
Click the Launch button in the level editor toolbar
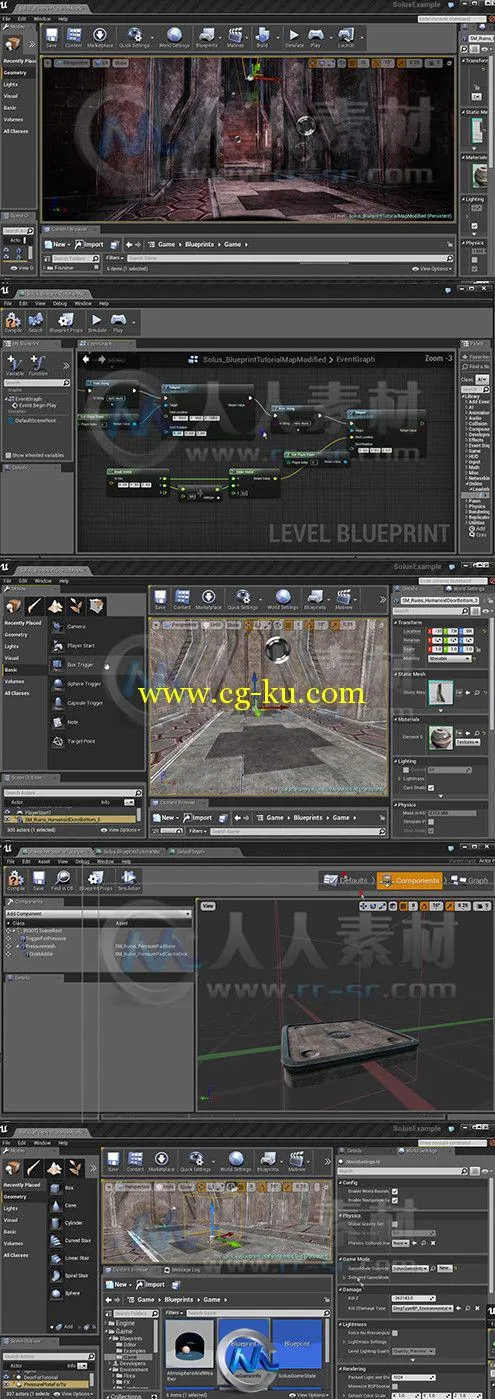(346, 39)
